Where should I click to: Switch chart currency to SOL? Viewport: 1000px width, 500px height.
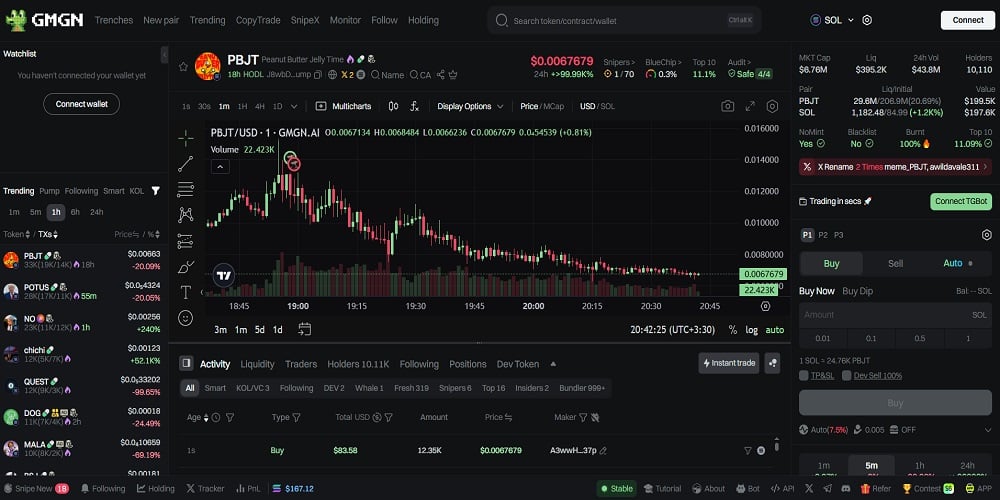[x=608, y=107]
